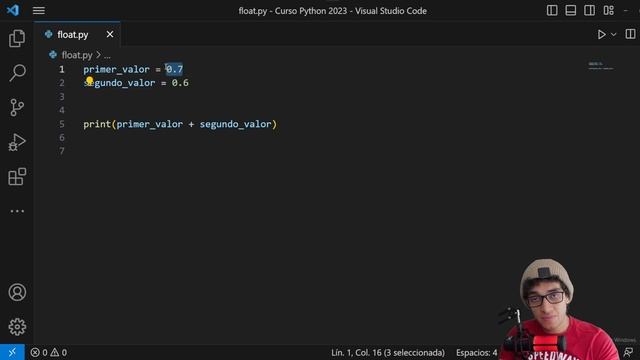Click Lín. 1, Col. 16 status item
The width and height of the screenshot is (640, 360).
point(388,352)
